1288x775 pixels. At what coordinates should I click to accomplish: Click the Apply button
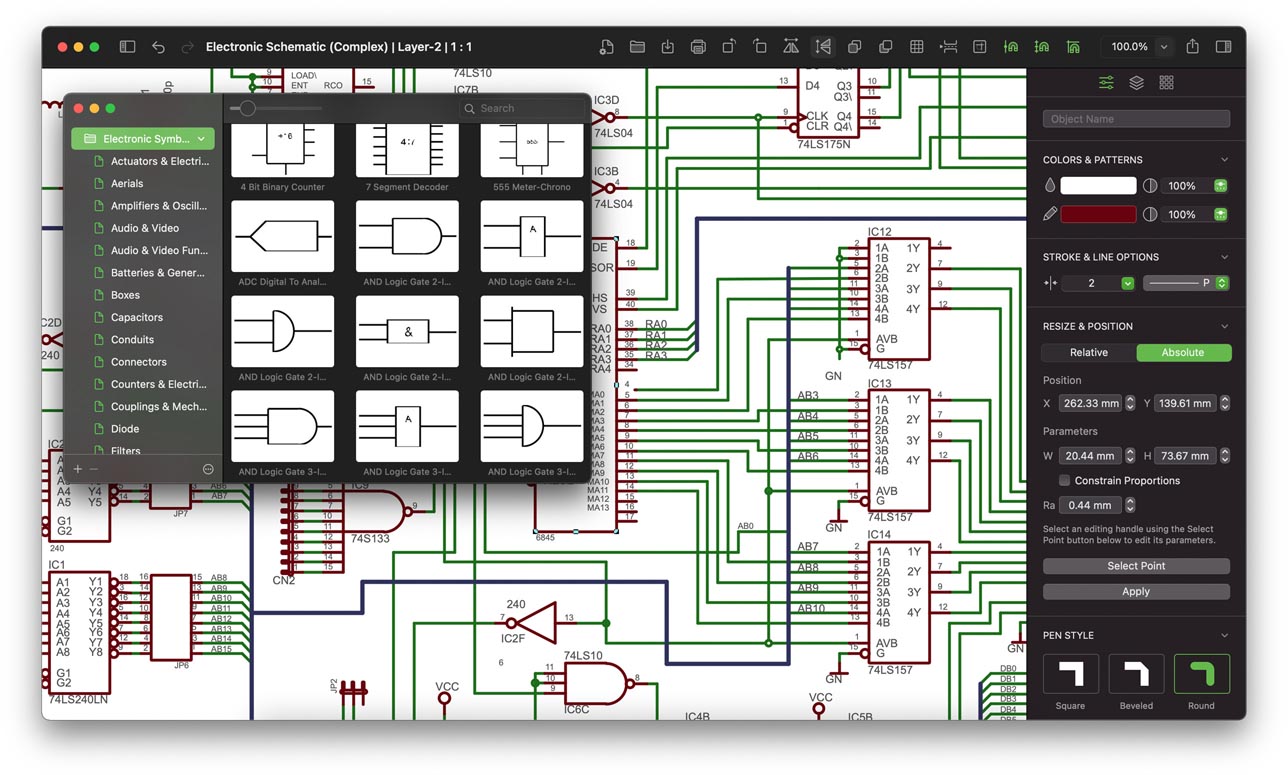pos(1136,591)
